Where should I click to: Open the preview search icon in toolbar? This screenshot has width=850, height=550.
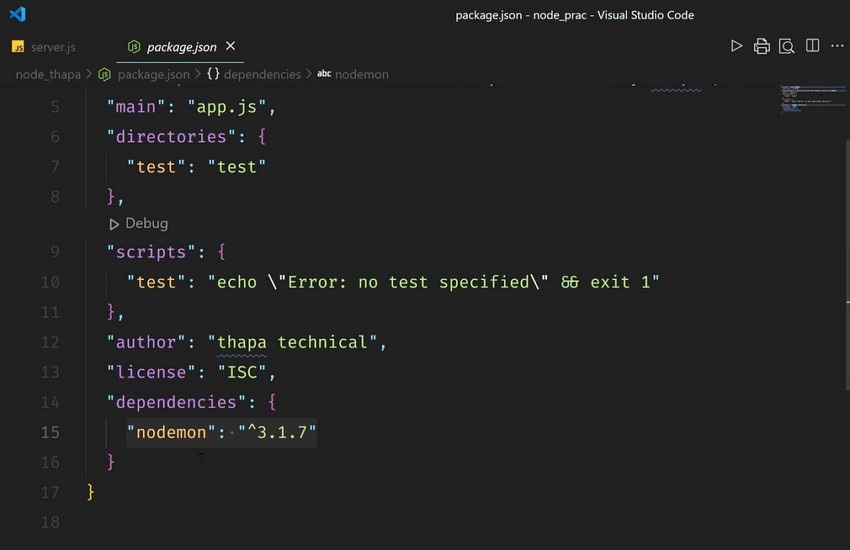point(786,46)
